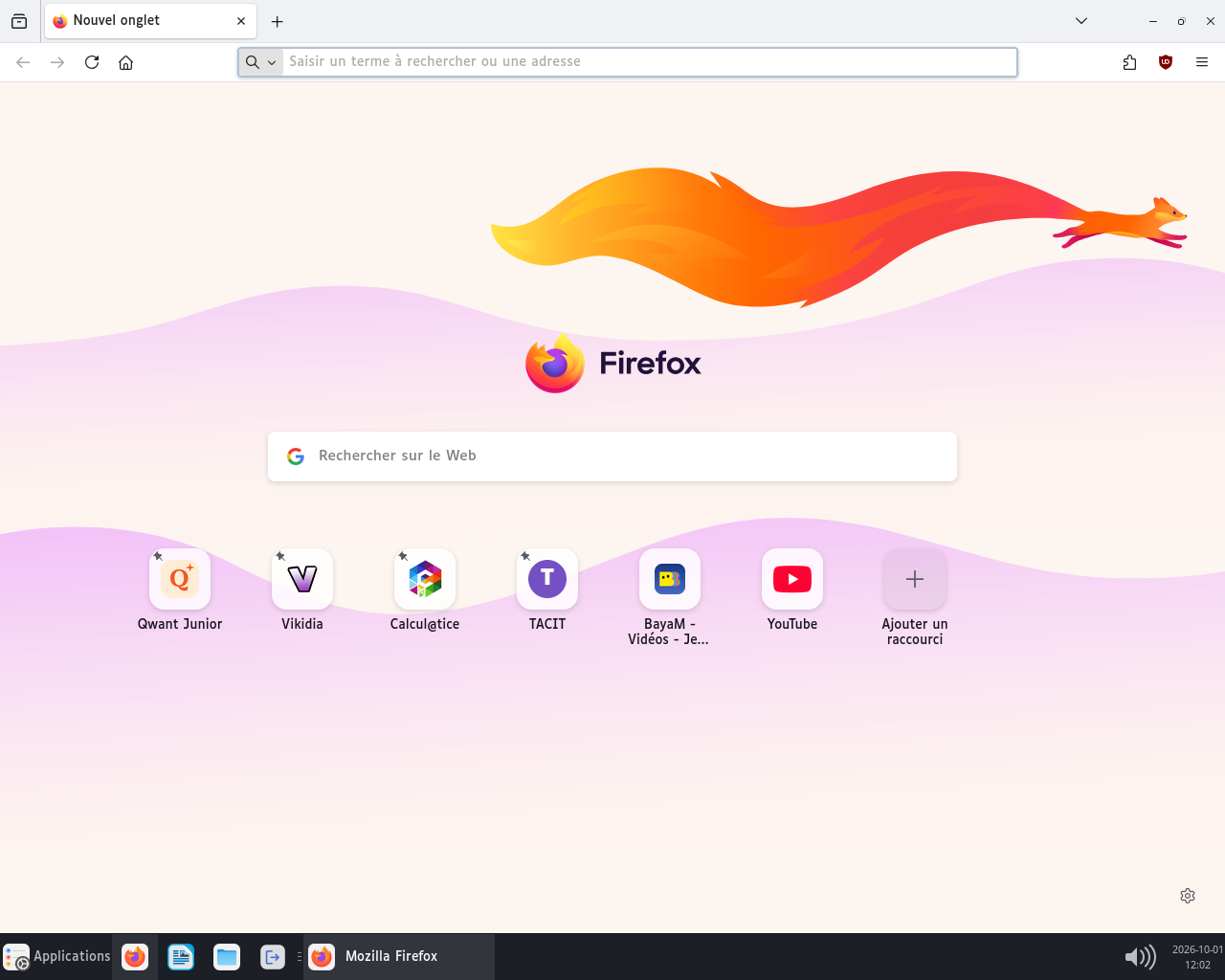Select the Nouvel onglet tab
The width and height of the screenshot is (1225, 980).
[x=150, y=21]
